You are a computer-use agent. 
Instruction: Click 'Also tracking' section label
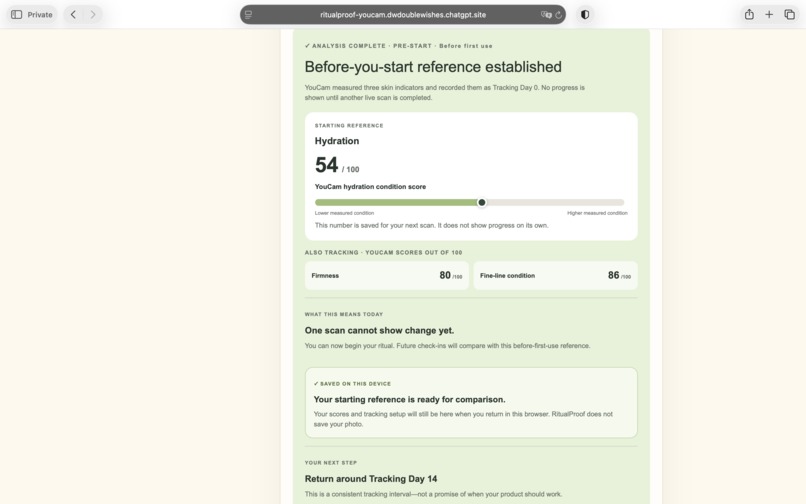(383, 253)
